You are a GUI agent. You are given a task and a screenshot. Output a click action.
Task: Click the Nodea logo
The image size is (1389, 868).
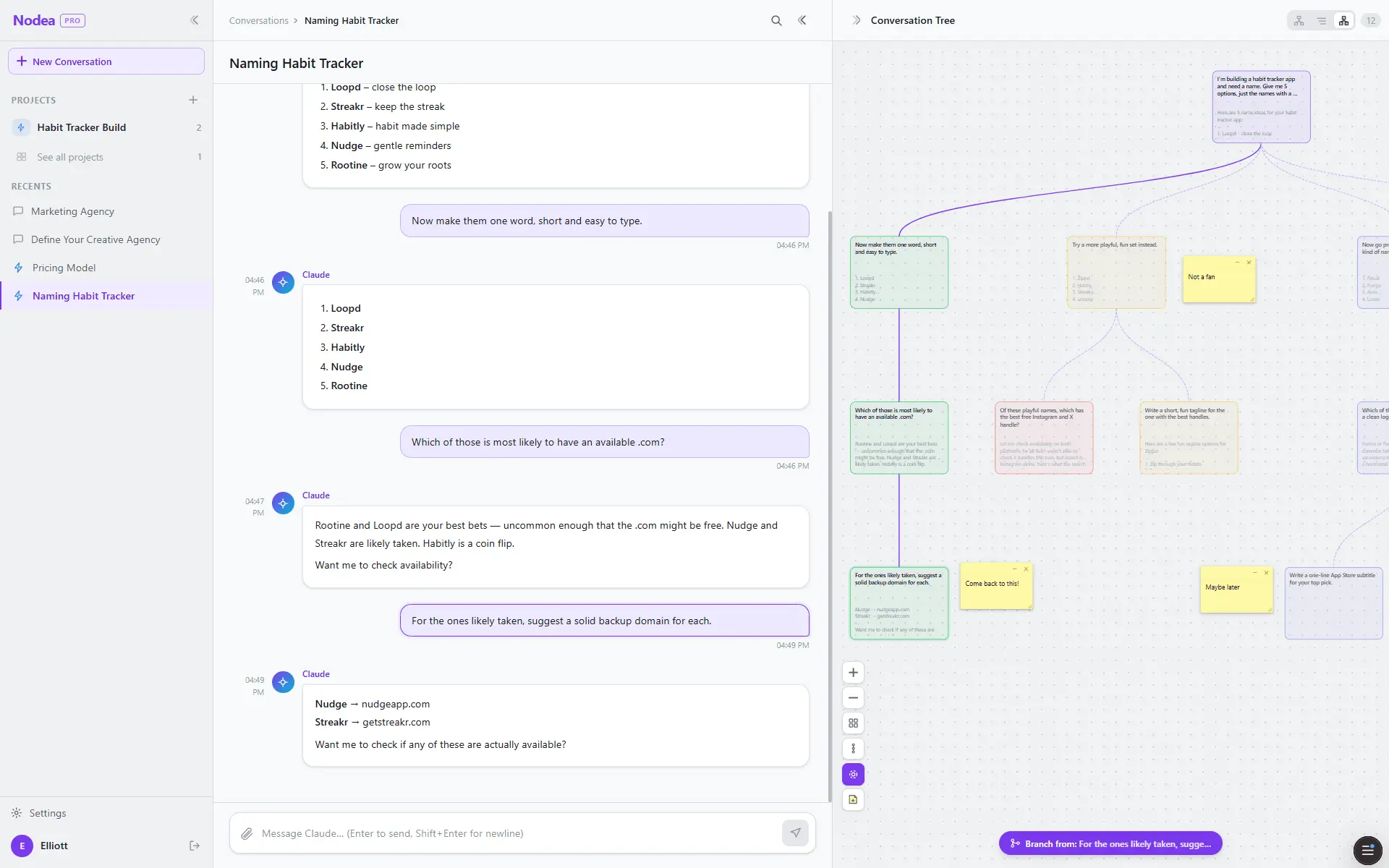pyautogui.click(x=34, y=20)
